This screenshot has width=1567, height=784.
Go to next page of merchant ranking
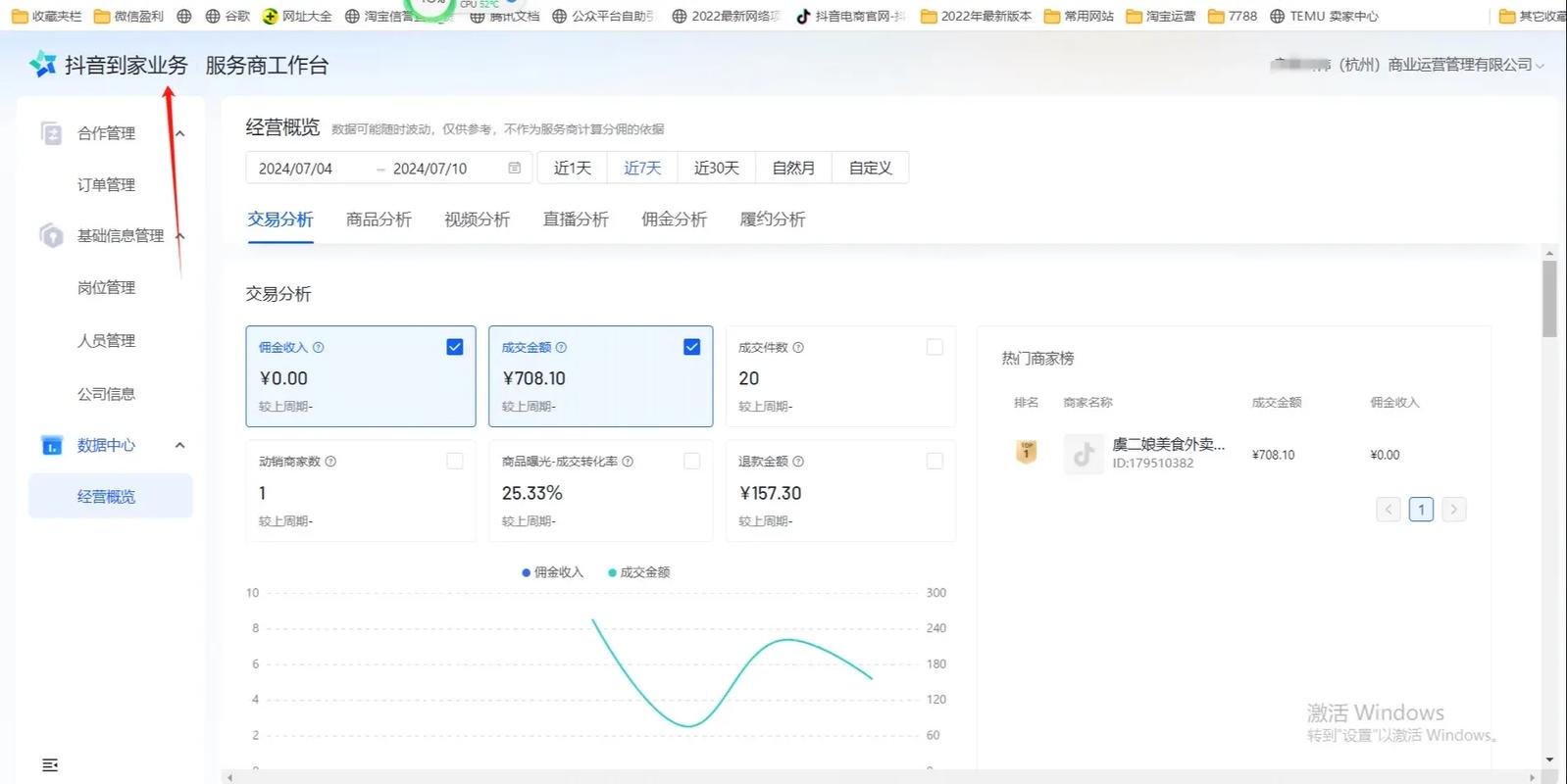pyautogui.click(x=1453, y=510)
